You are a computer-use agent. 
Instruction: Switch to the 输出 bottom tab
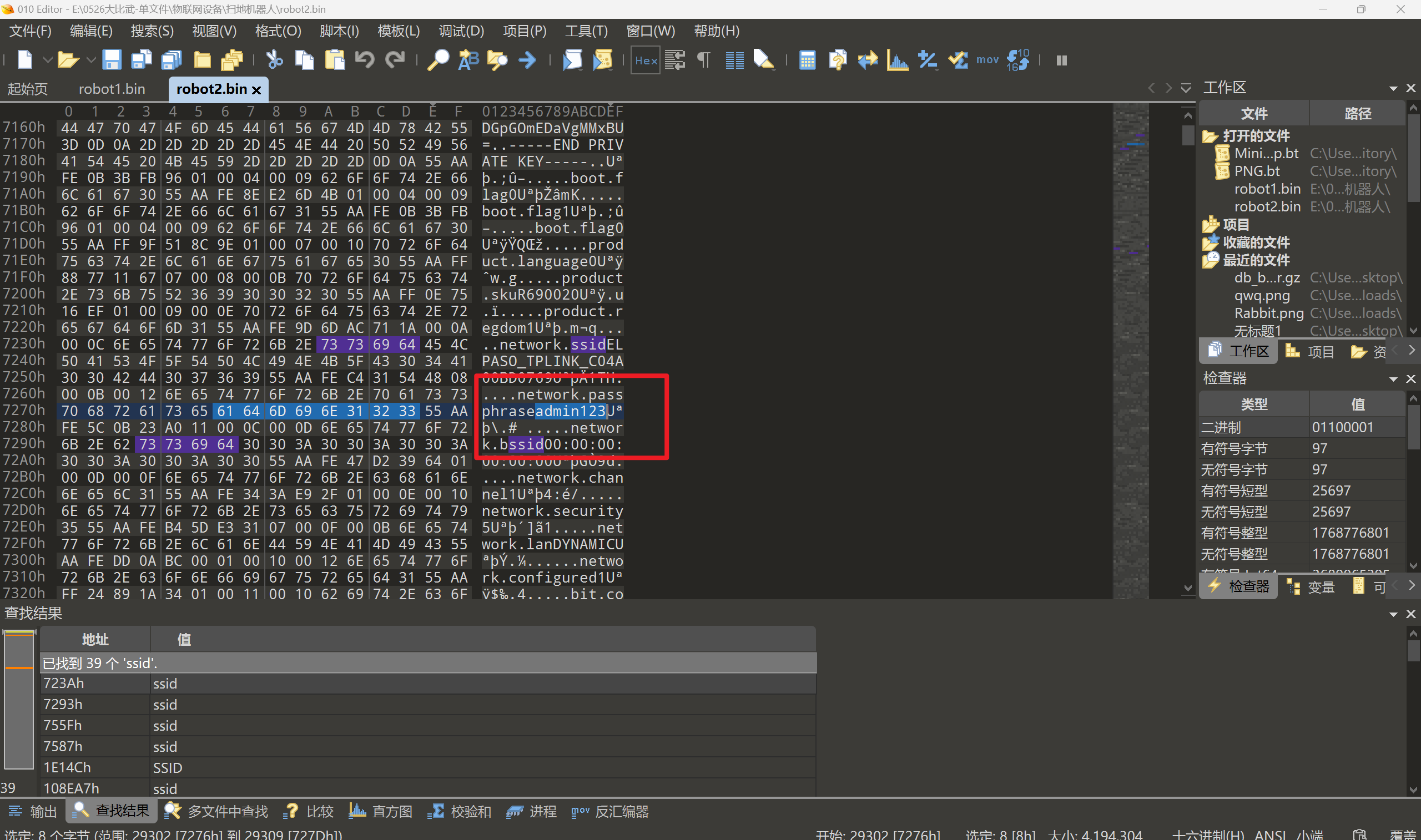(x=33, y=811)
